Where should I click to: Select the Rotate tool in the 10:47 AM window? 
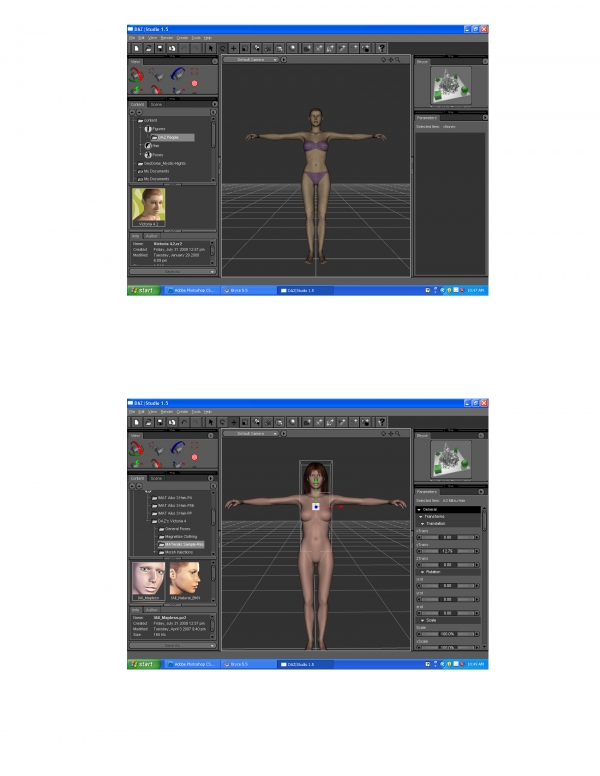pyautogui.click(x=222, y=48)
